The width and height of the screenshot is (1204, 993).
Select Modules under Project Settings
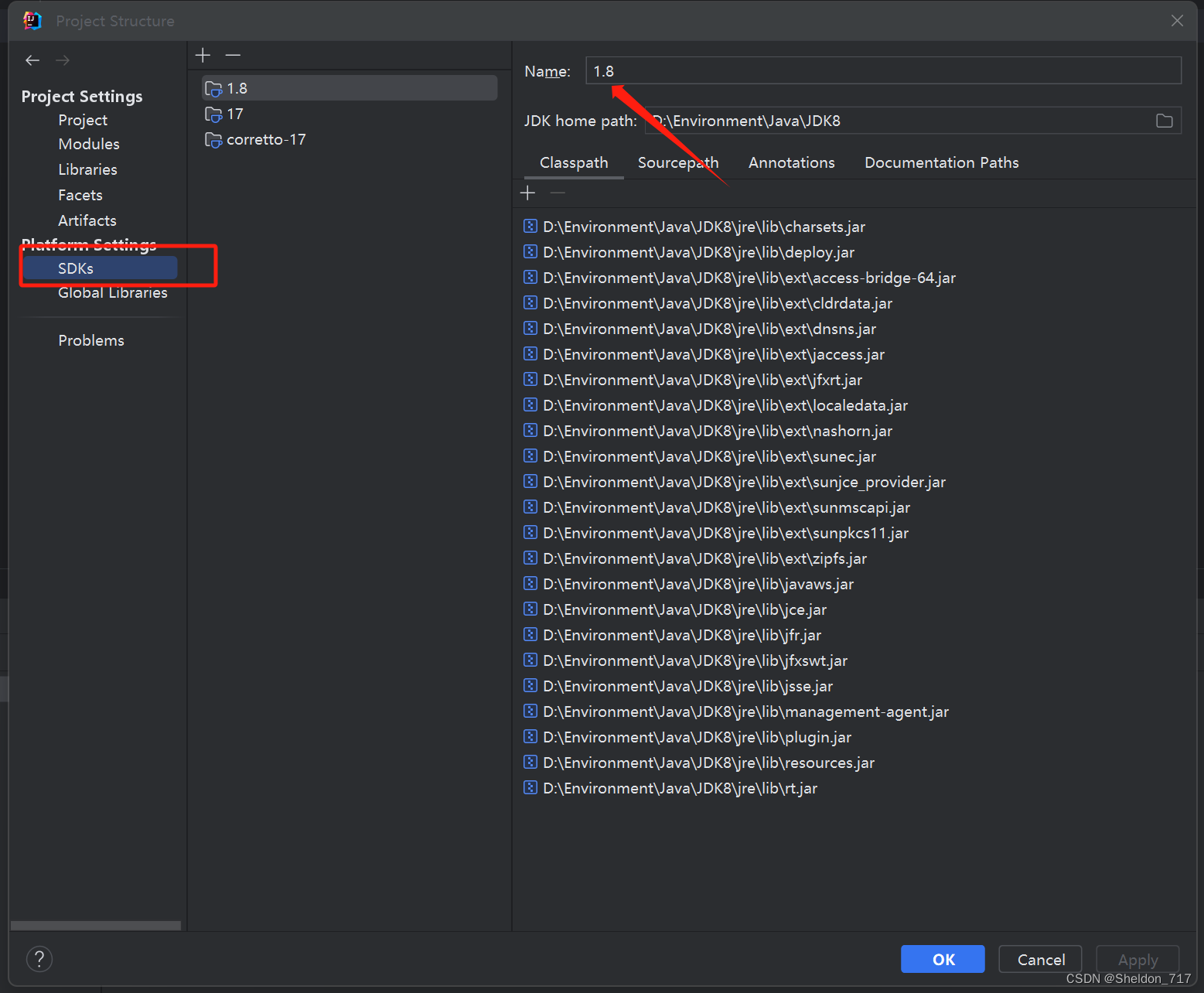tap(88, 144)
